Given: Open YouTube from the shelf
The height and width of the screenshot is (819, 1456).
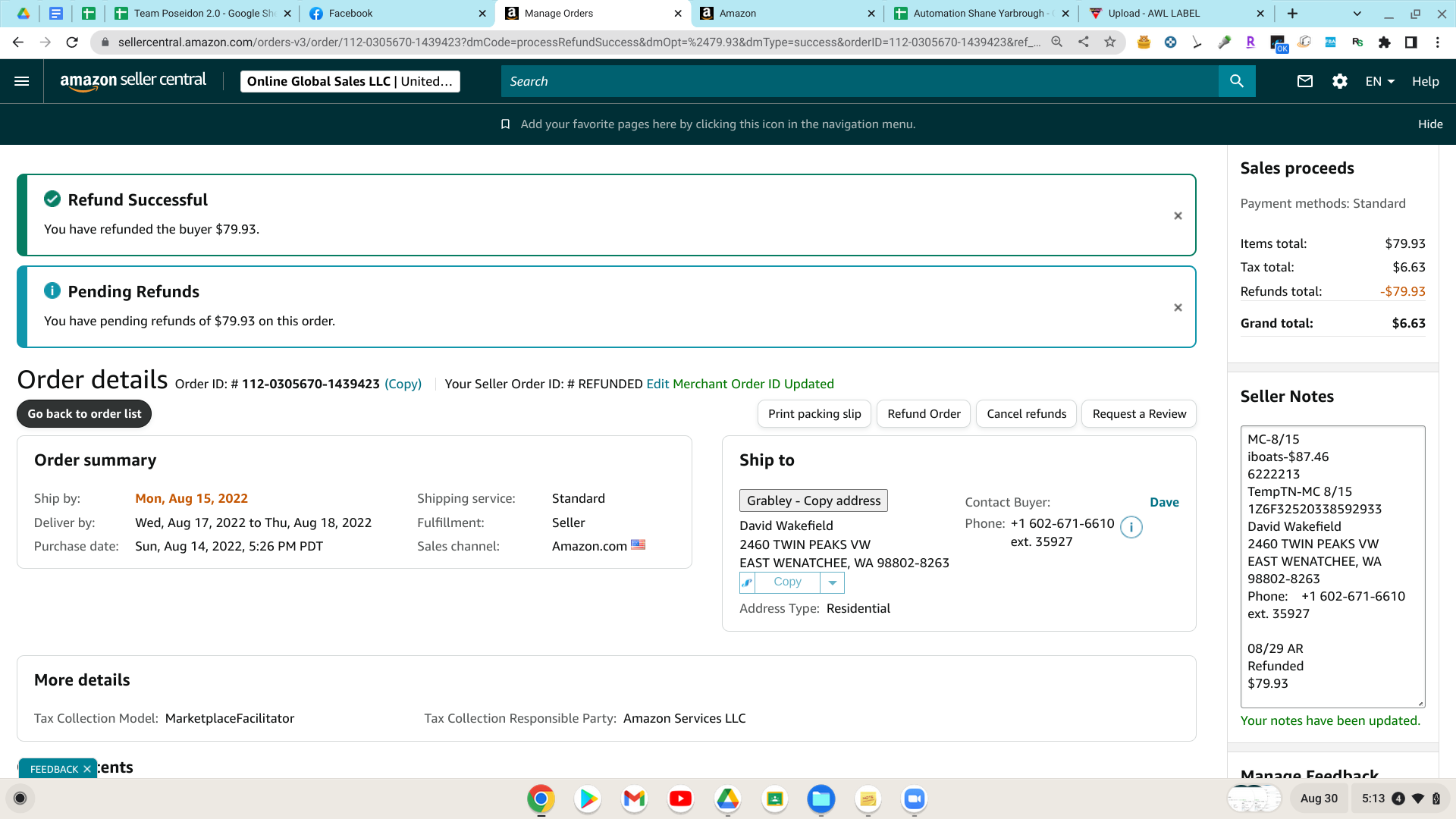Looking at the screenshot, I should click(681, 799).
